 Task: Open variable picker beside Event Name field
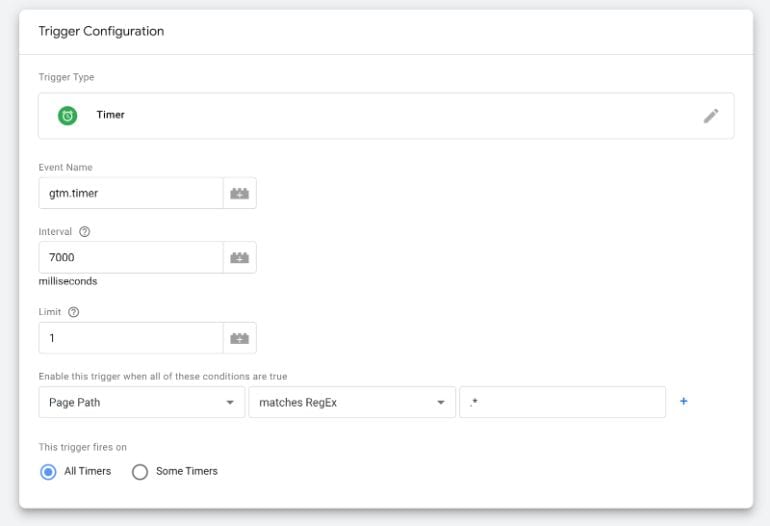click(x=240, y=194)
